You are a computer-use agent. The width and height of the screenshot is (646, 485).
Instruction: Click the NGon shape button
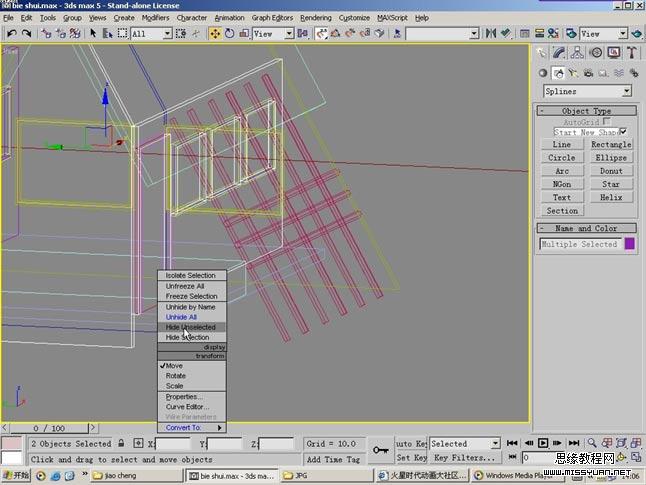(x=562, y=184)
